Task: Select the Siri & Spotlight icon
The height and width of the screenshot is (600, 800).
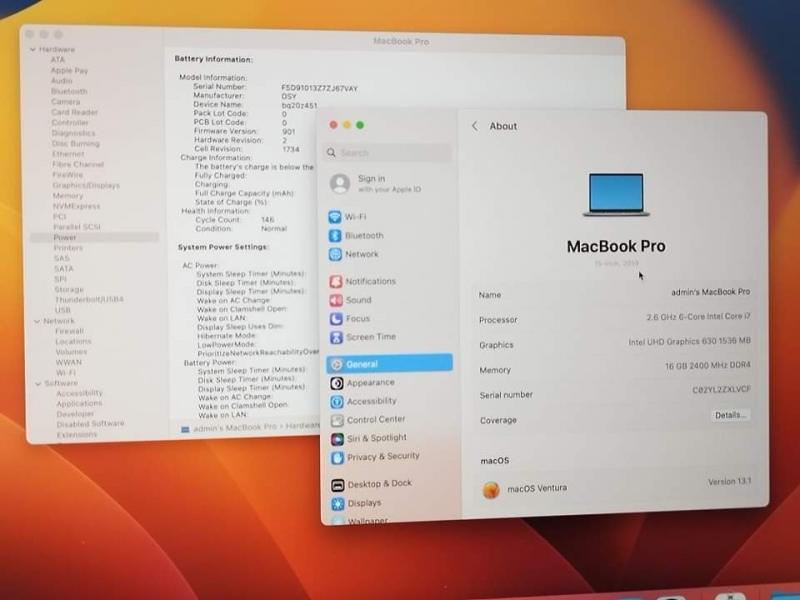Action: [x=337, y=439]
